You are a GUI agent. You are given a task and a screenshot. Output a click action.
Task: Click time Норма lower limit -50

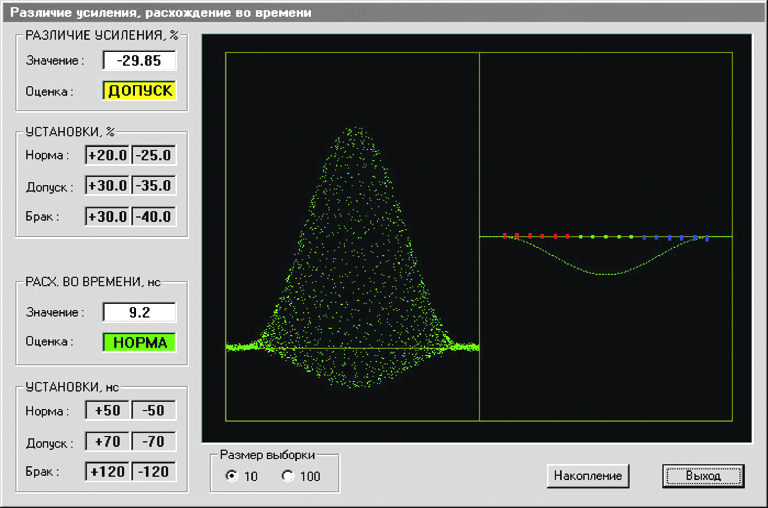(x=153, y=411)
